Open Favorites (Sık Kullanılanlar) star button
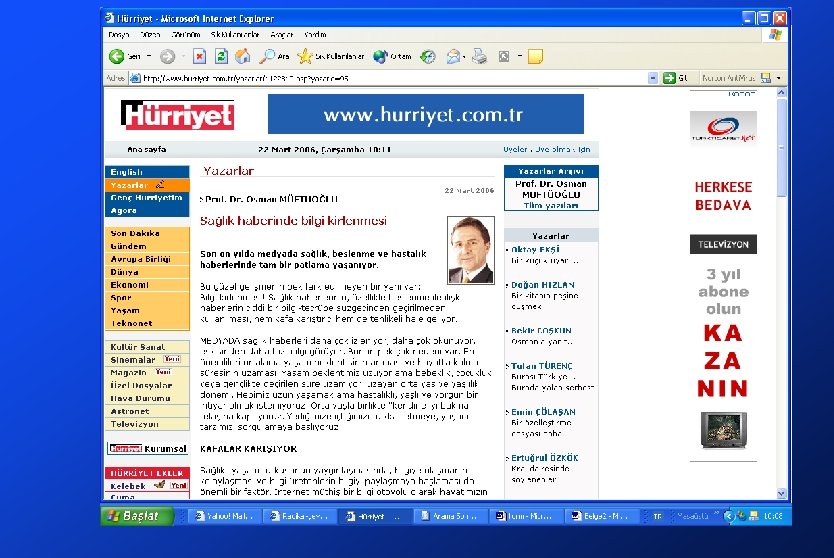 (x=331, y=56)
